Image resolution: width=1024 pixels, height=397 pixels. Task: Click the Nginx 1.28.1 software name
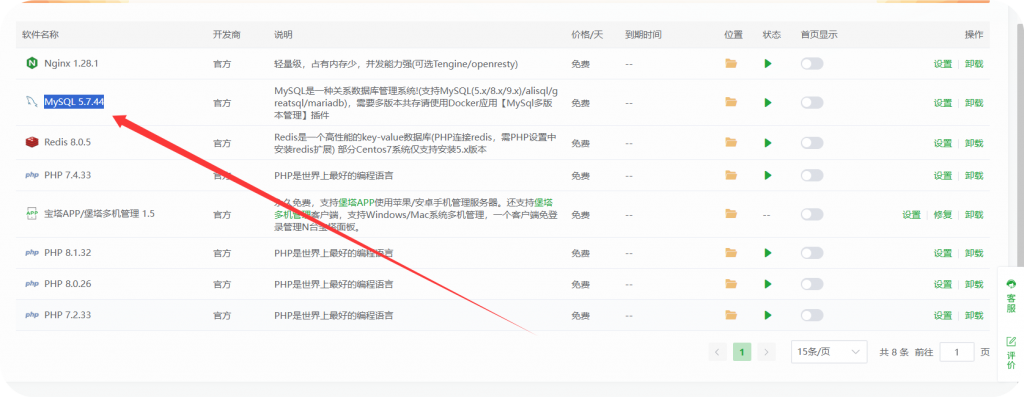point(71,63)
